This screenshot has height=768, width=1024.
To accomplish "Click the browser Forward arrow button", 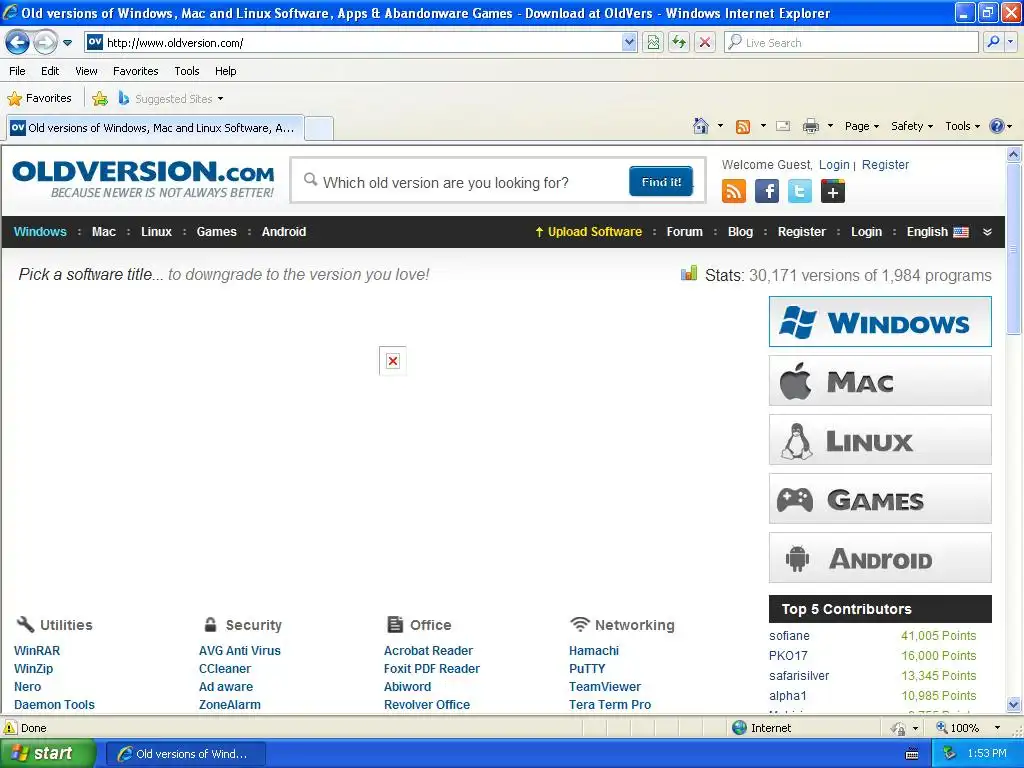I will [x=45, y=43].
